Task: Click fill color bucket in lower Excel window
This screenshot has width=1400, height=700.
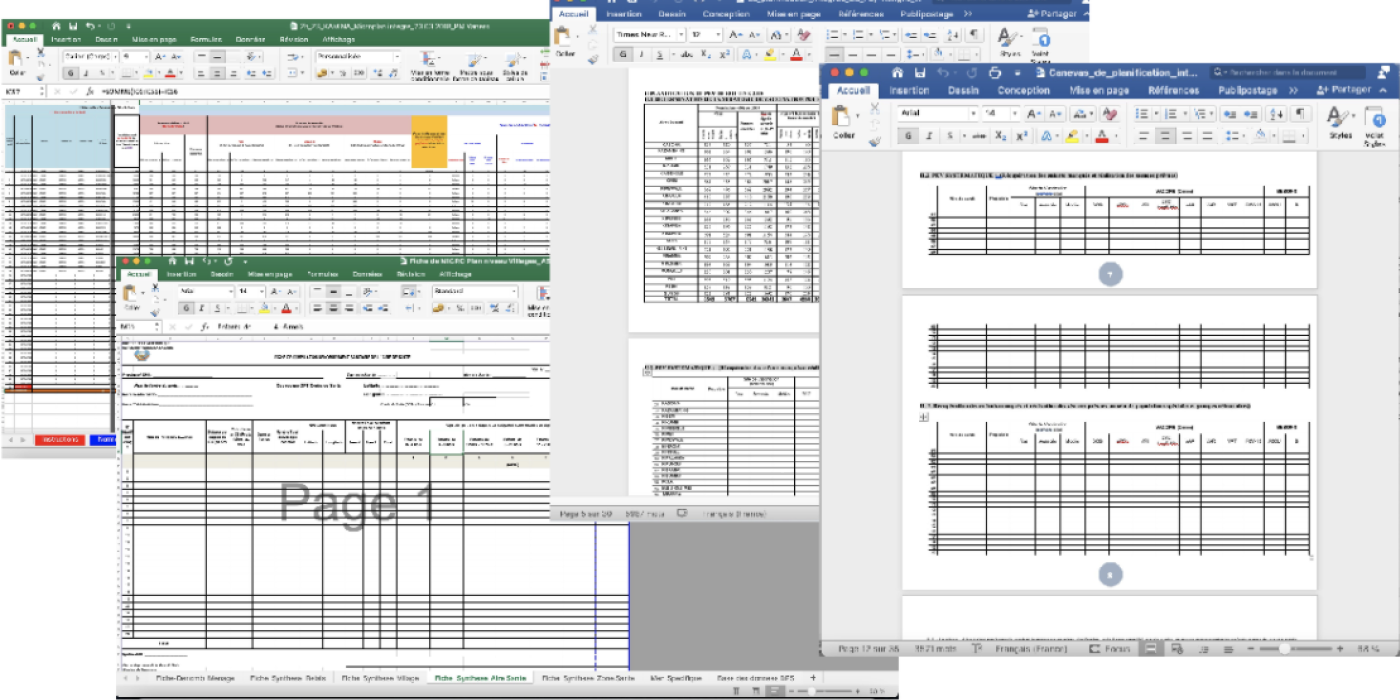Action: (264, 308)
